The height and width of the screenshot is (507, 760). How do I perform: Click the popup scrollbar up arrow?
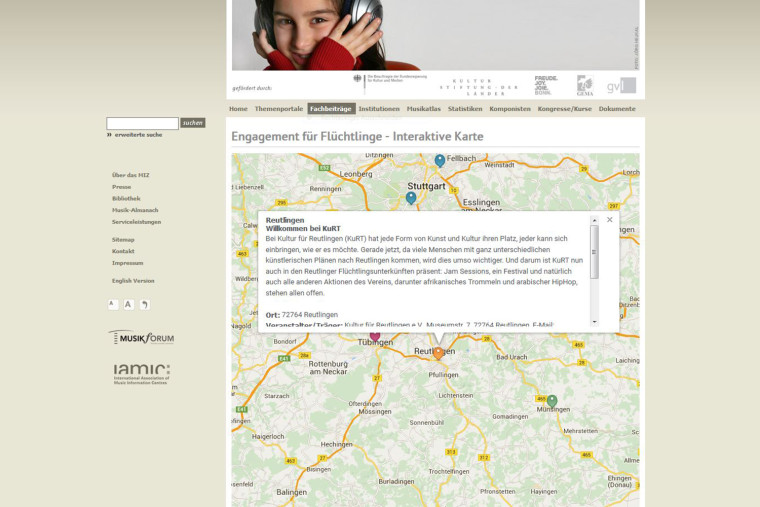(x=594, y=221)
